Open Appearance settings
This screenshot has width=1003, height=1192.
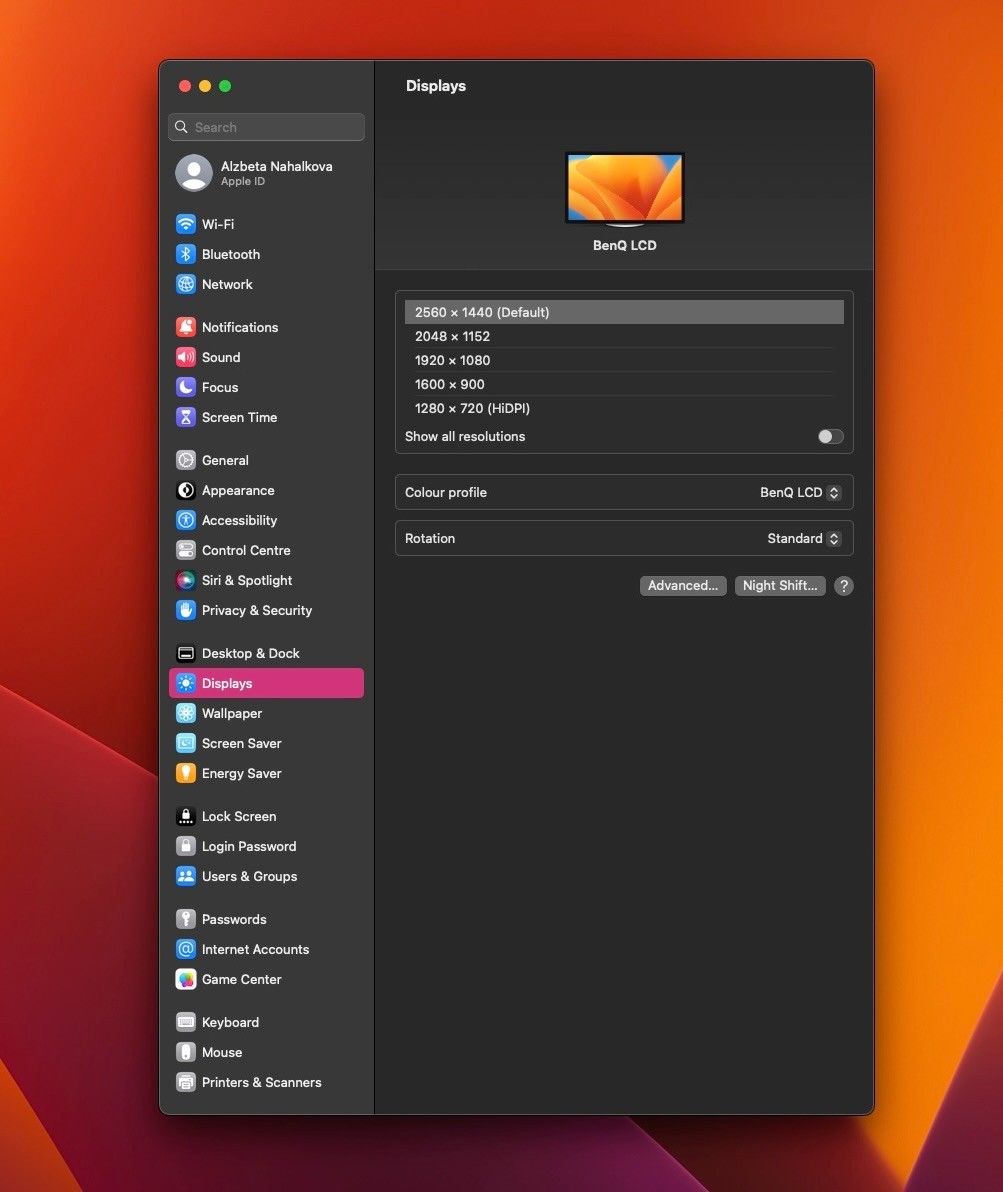[x=237, y=490]
